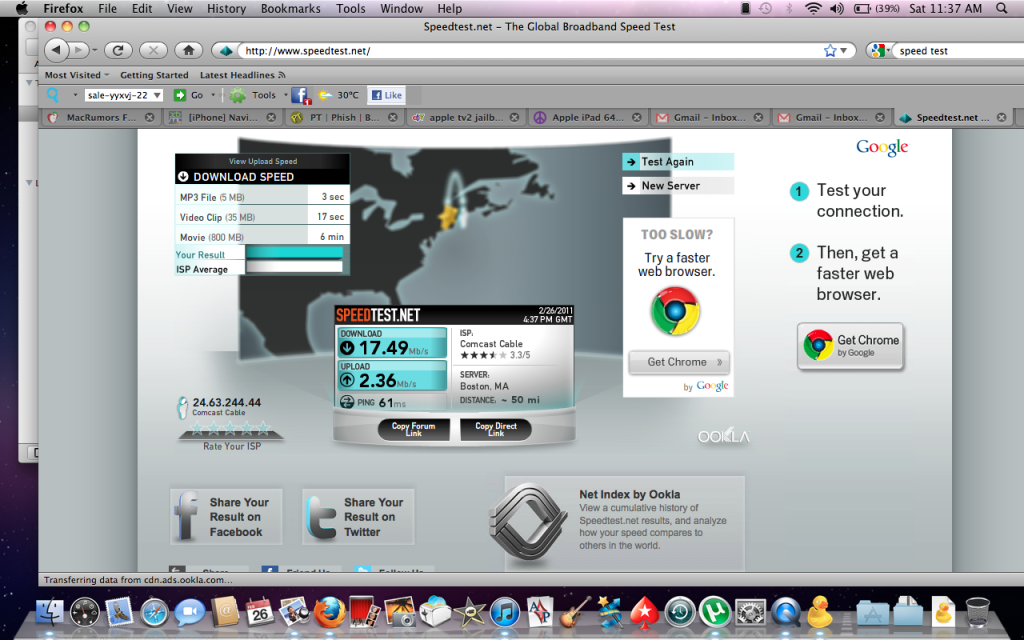Switch to the apple tv2 jailb... tab

coord(466,118)
